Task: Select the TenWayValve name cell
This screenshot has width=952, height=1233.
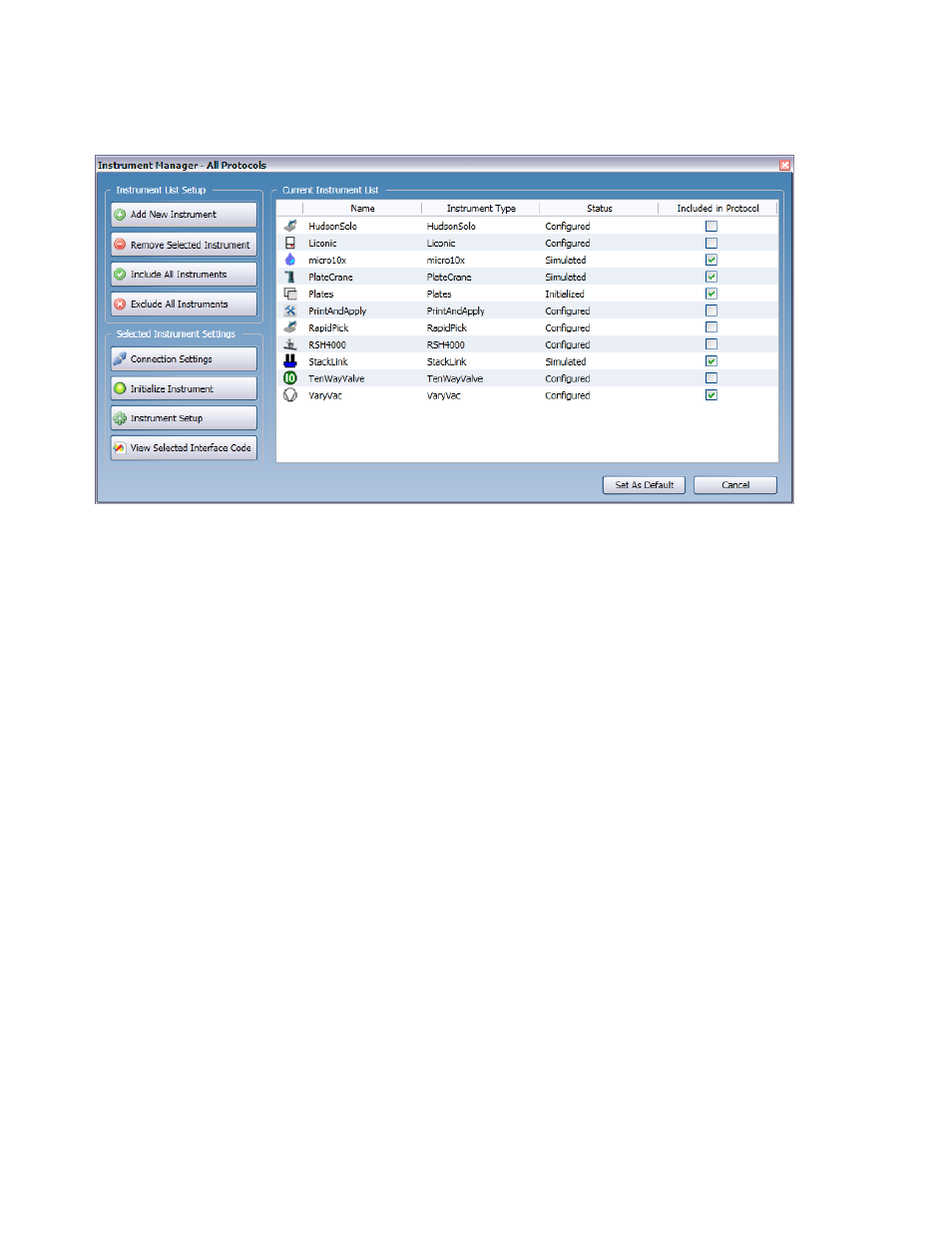Action: pyautogui.click(x=336, y=379)
